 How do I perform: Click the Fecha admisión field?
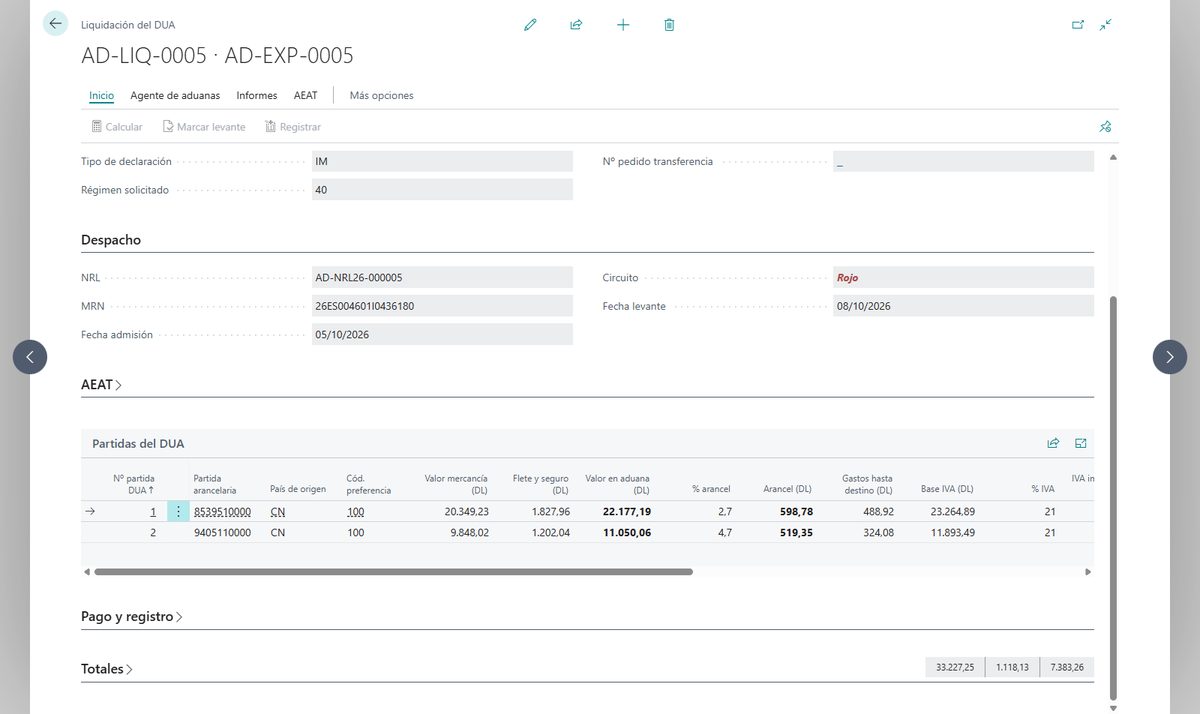442,335
